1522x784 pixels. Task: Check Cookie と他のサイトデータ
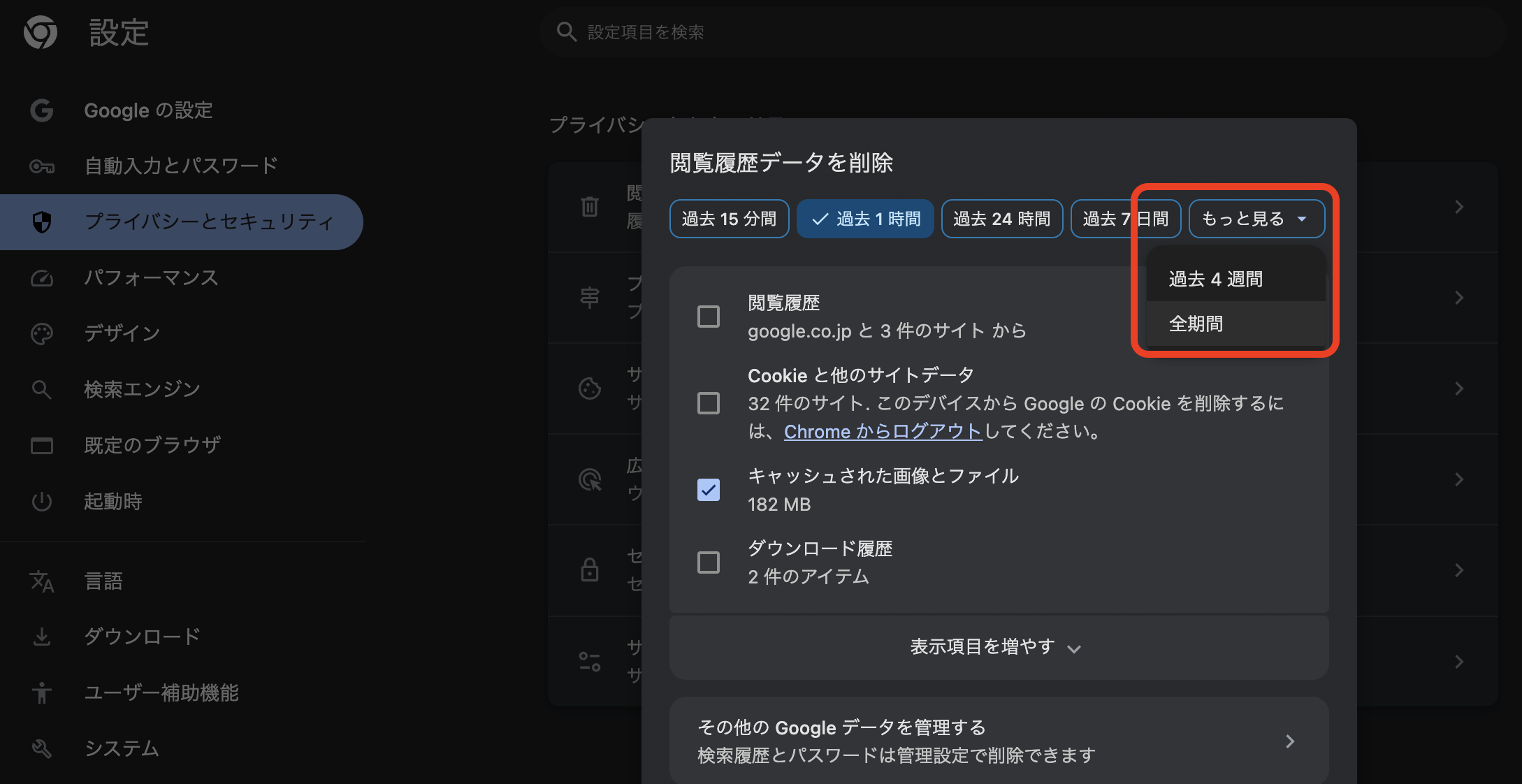point(708,403)
